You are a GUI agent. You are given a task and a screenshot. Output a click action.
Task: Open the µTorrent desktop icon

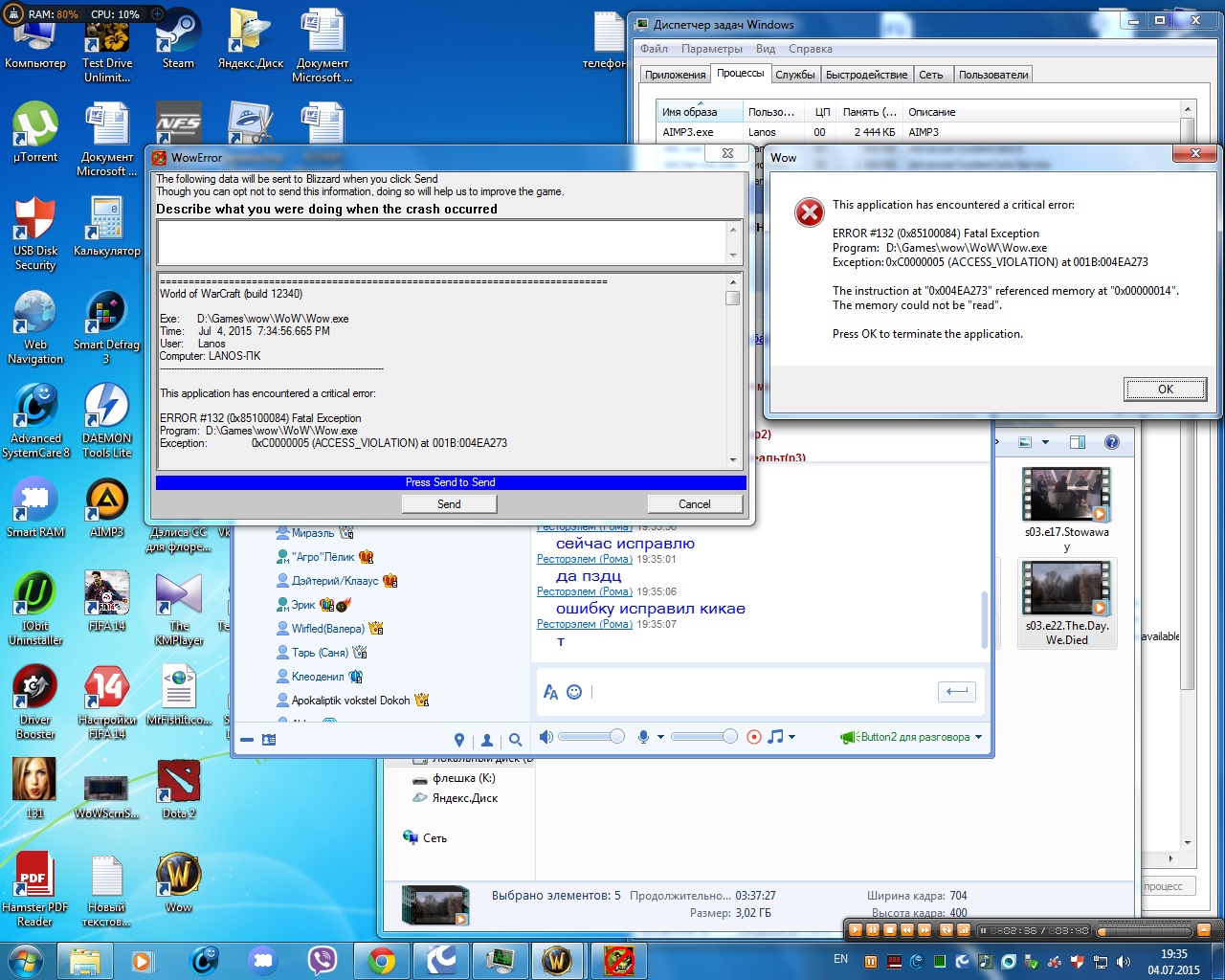35,132
